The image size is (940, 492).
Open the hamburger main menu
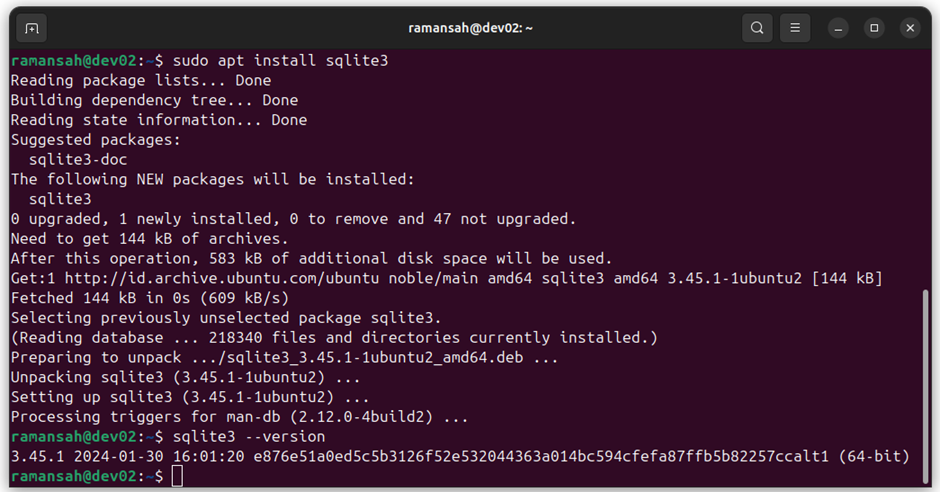795,28
